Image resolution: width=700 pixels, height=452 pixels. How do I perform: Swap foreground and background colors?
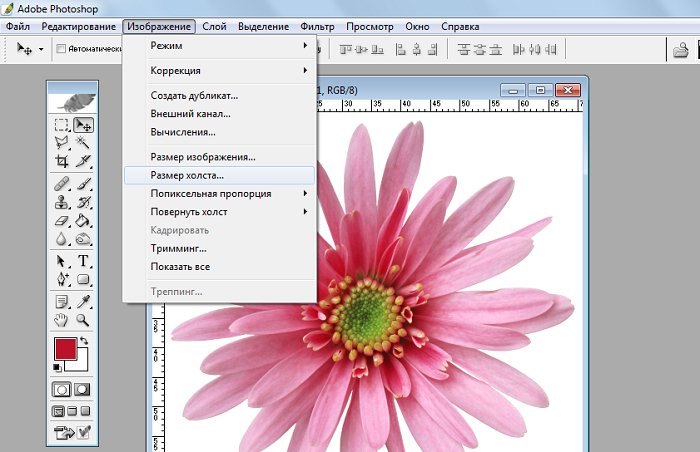click(x=83, y=341)
